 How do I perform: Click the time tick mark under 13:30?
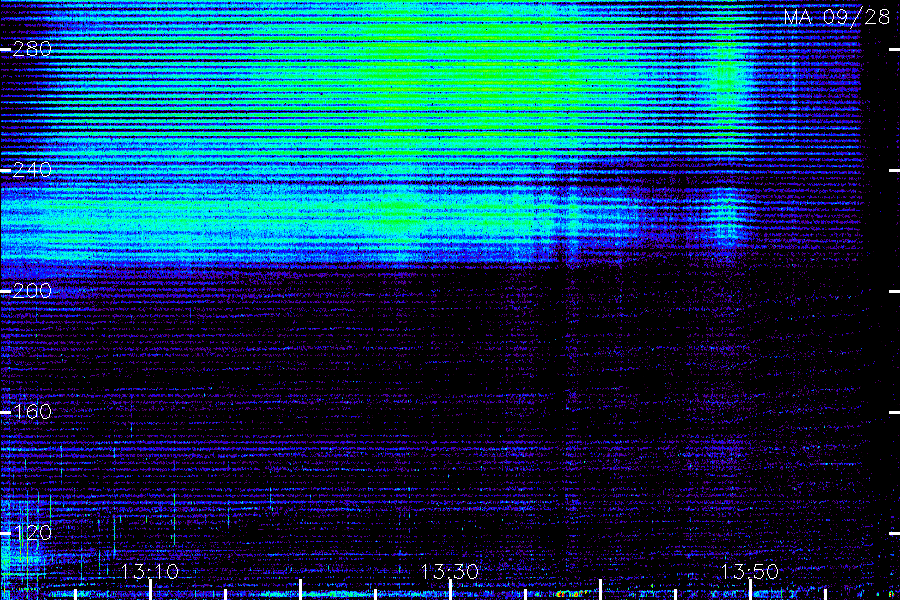click(x=450, y=590)
